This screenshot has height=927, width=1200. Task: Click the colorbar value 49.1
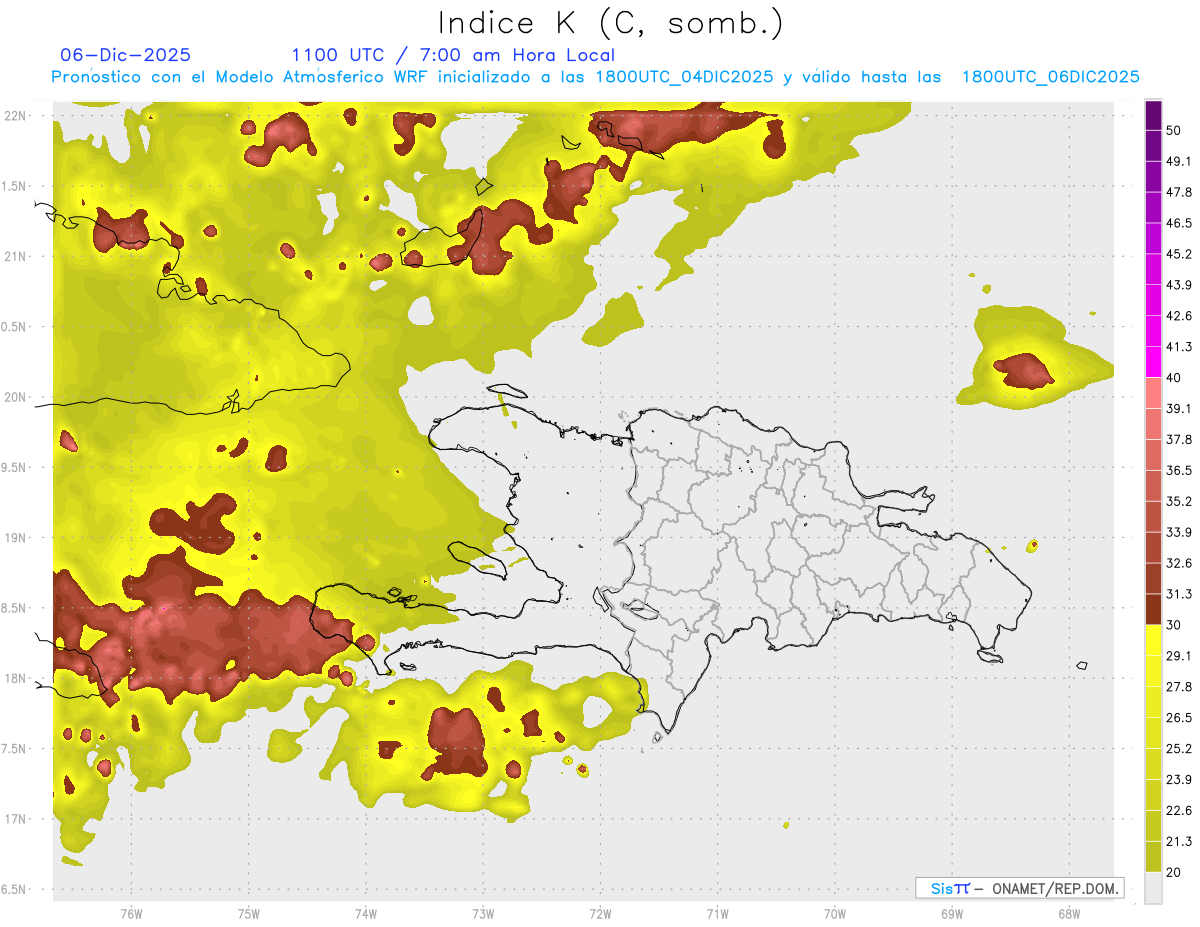[1180, 161]
